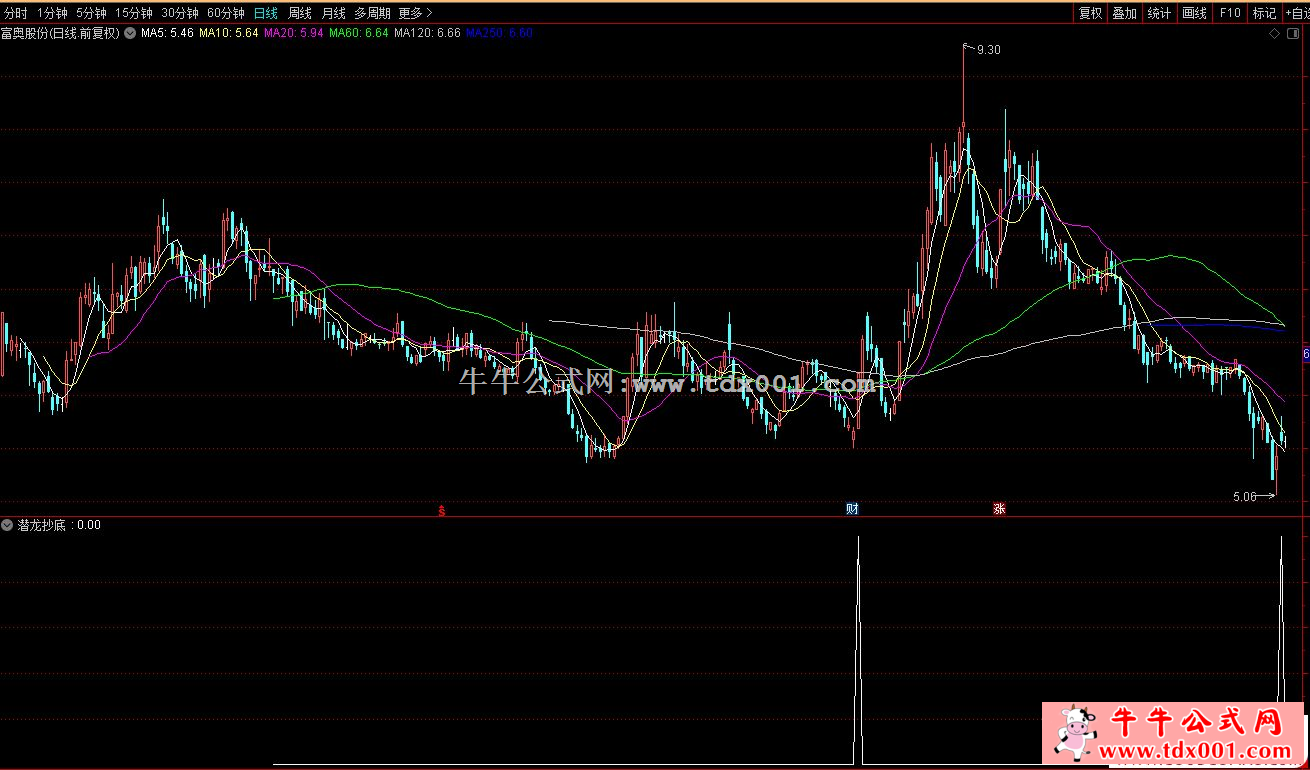The height and width of the screenshot is (770, 1310).
Task: Open the 多周期 multi-period view
Action: (372, 13)
